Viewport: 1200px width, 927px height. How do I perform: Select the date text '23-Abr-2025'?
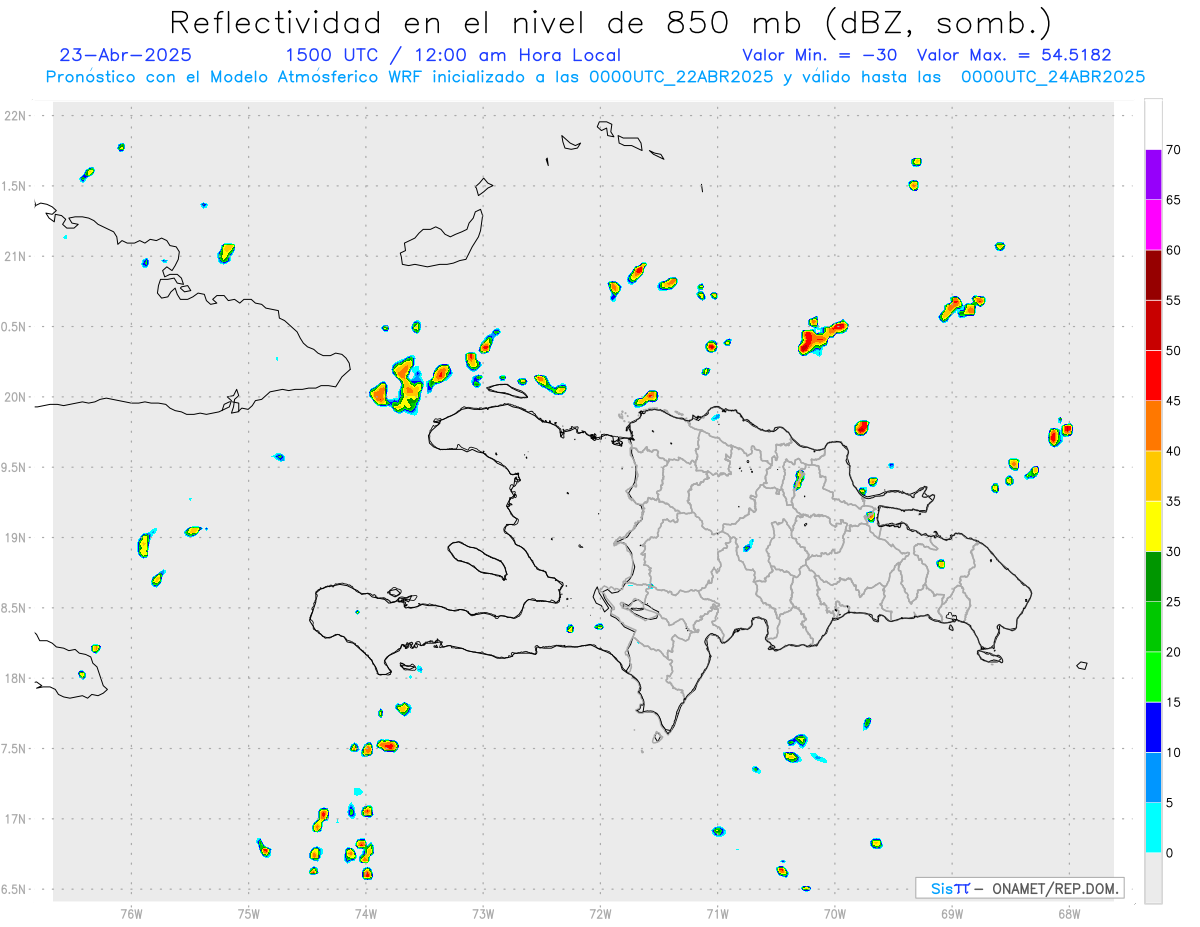126,55
